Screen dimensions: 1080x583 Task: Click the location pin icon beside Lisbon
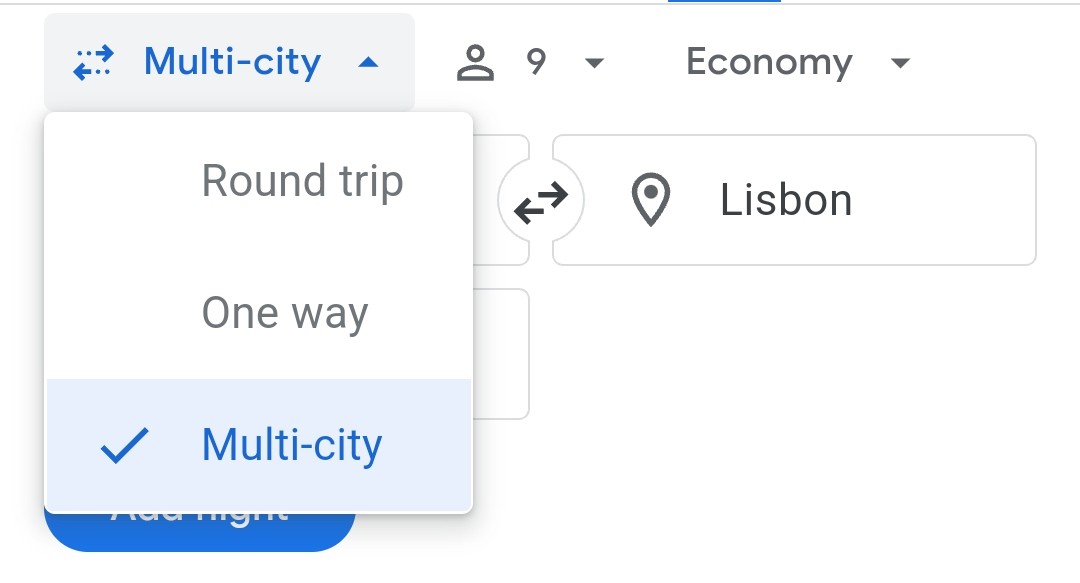coord(651,200)
